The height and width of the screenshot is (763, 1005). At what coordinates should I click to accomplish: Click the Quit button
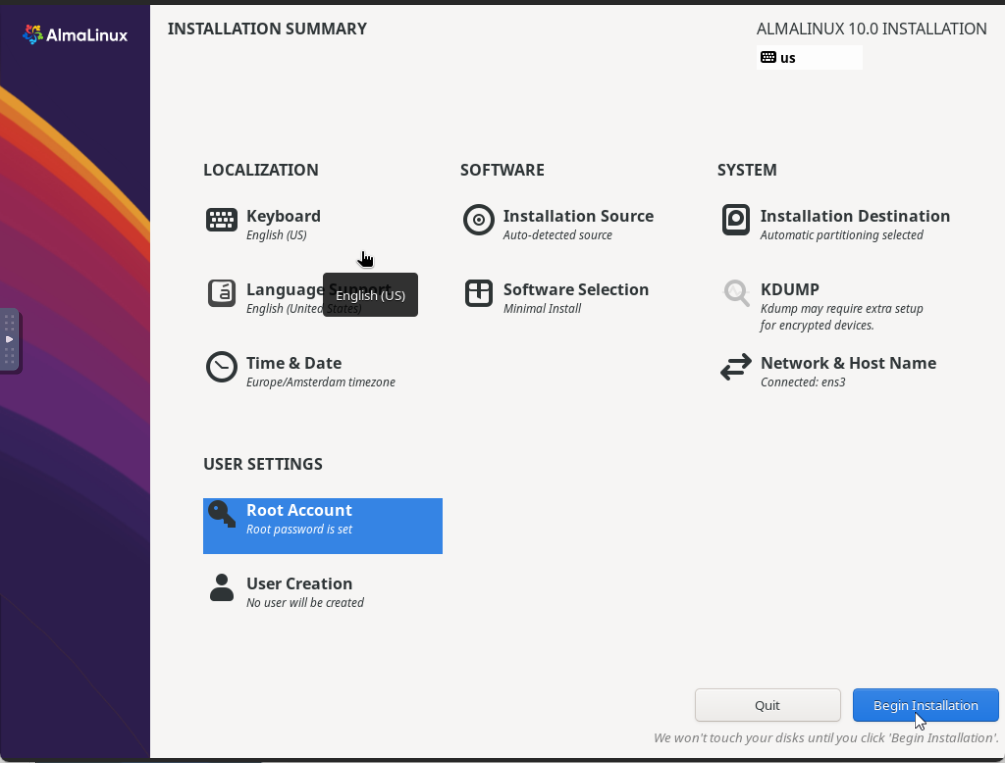tap(767, 705)
